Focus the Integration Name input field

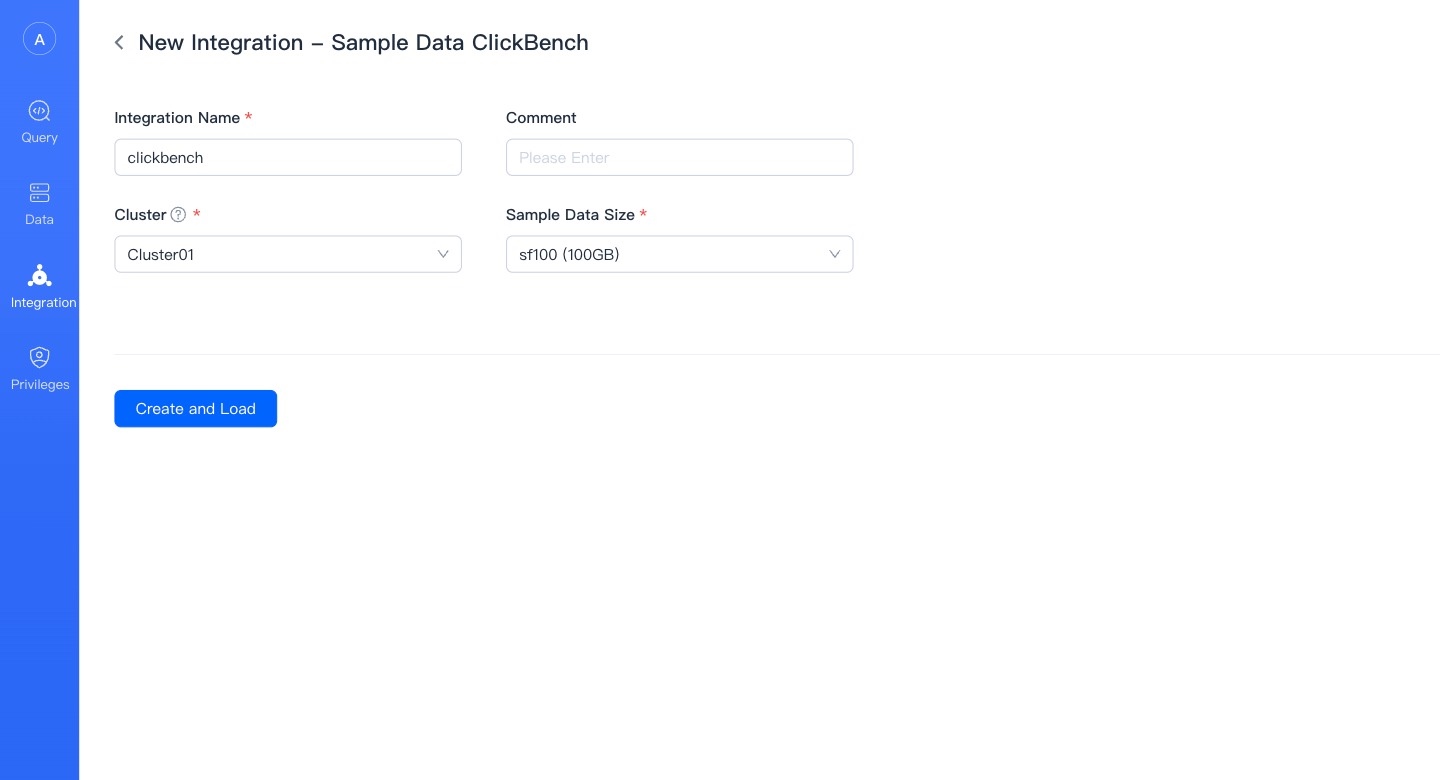tap(288, 157)
